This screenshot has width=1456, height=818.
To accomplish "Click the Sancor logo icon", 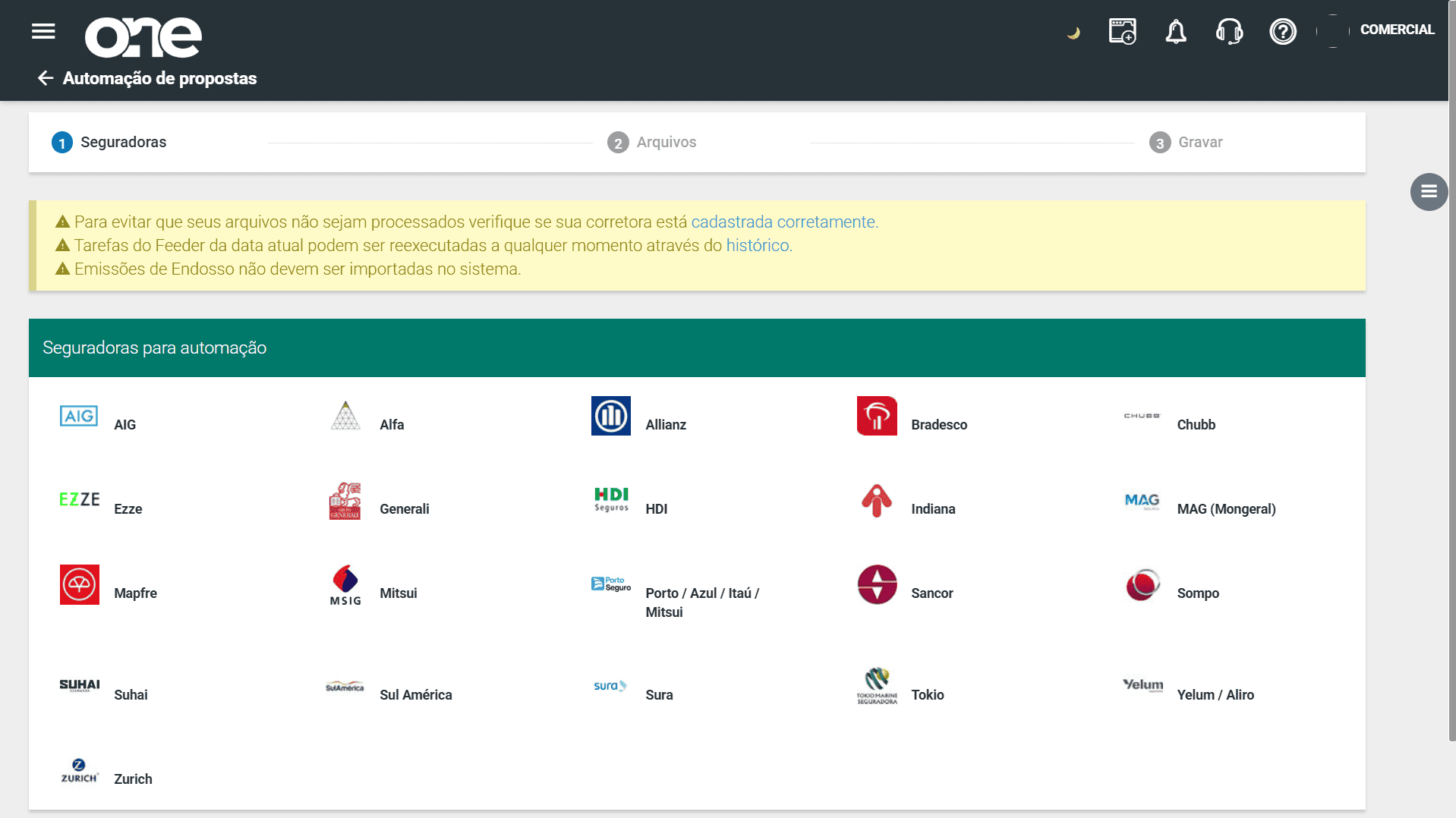I will pos(877,584).
